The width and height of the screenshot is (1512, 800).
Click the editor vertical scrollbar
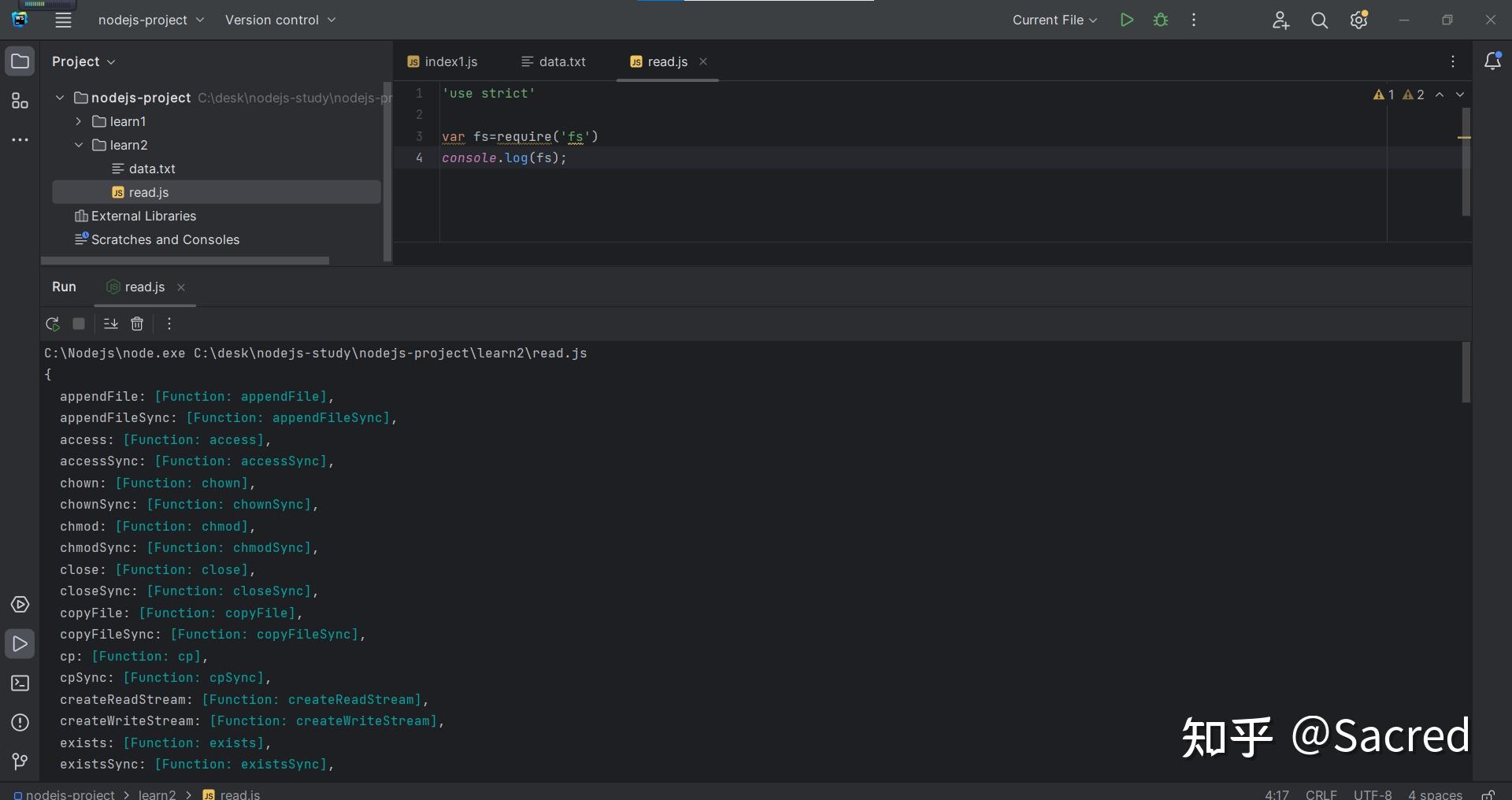pos(1466,161)
